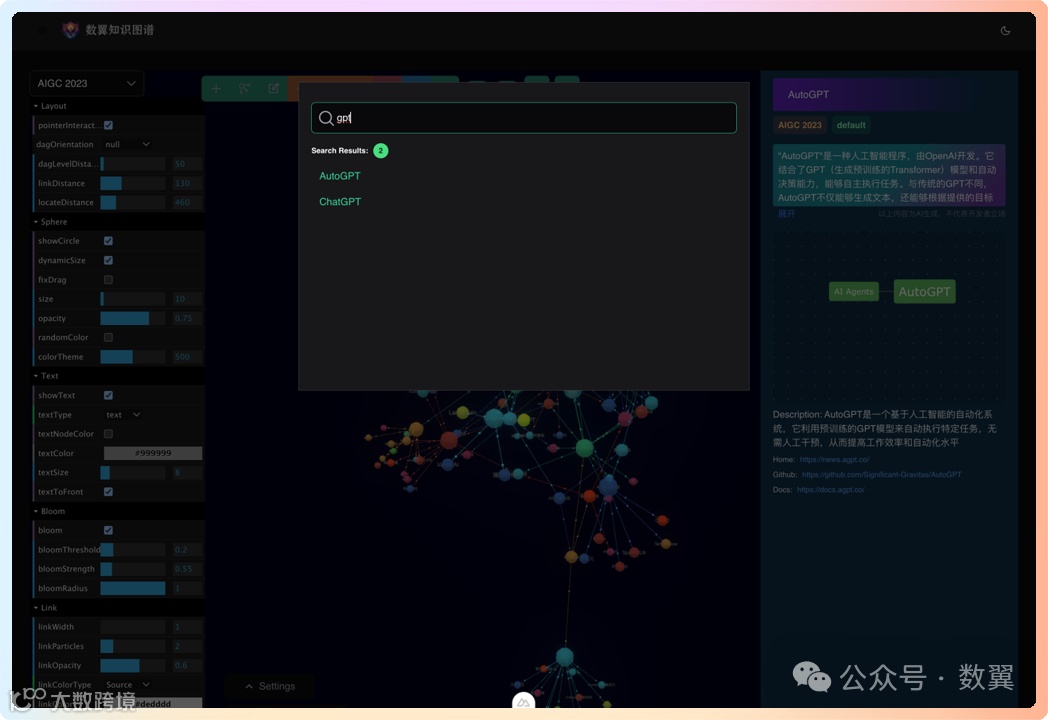
Task: Enable the textNodeColor checkbox
Action: point(108,434)
